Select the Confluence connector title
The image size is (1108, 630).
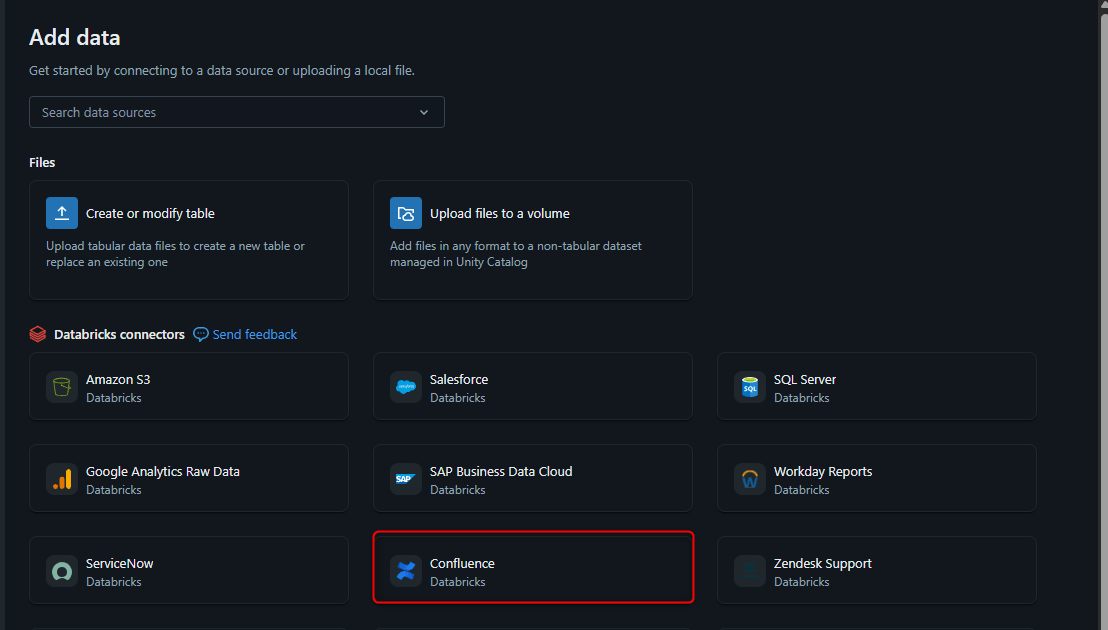coord(462,563)
